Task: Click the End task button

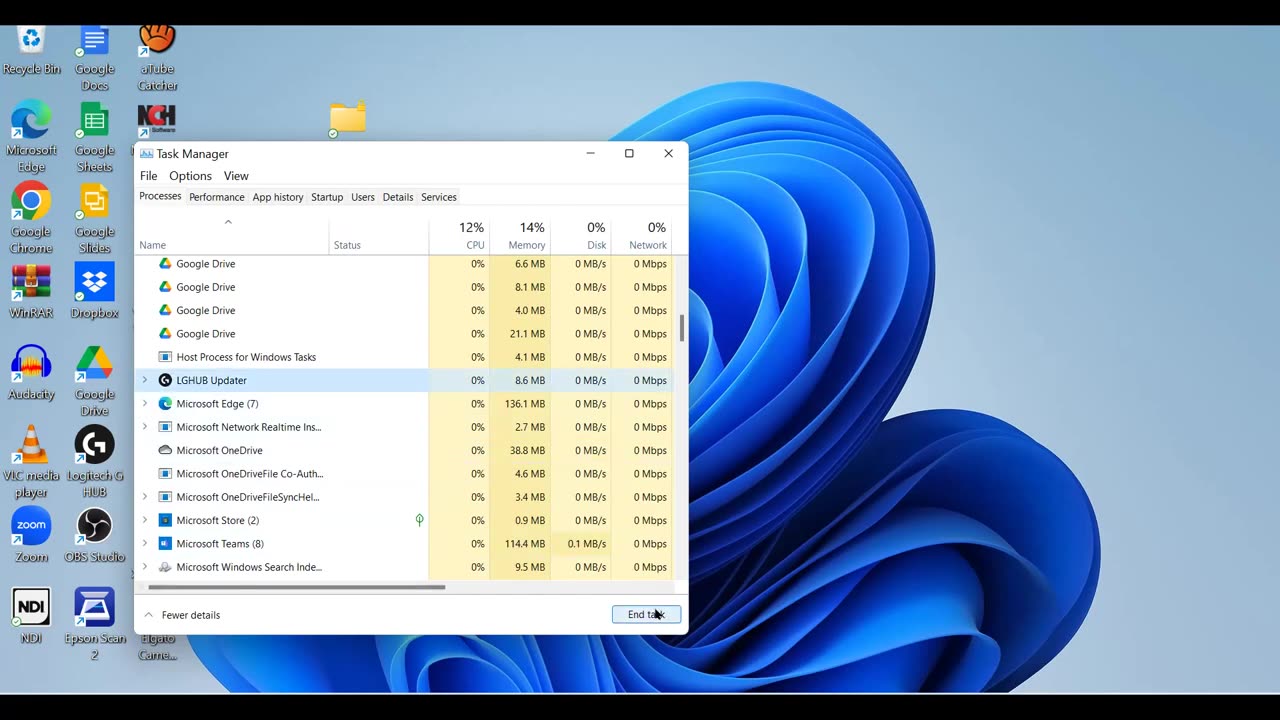Action: click(646, 614)
